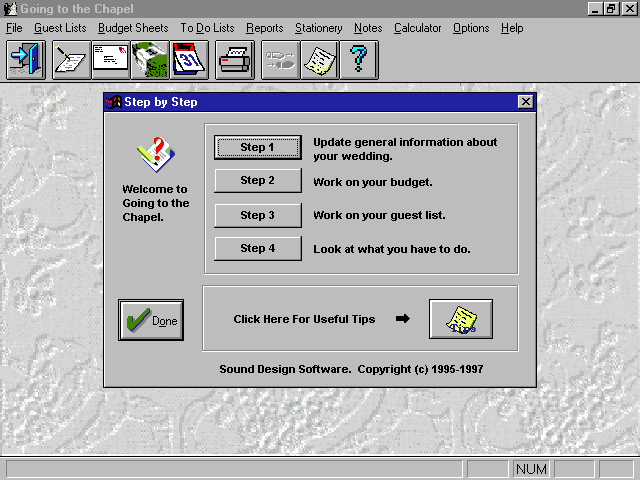
Task: Open the Calculator menu
Action: 417,28
